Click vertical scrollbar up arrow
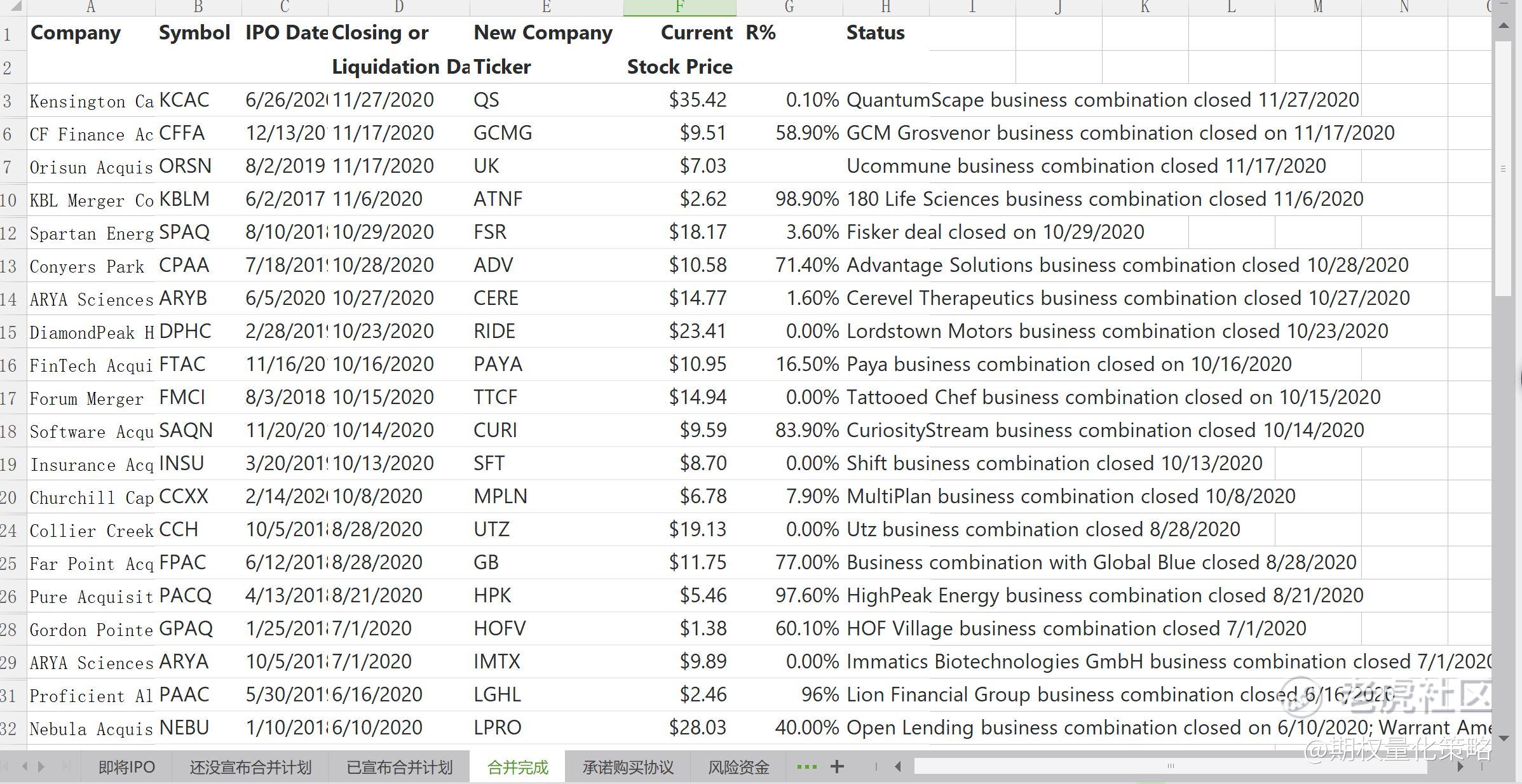 (1503, 26)
